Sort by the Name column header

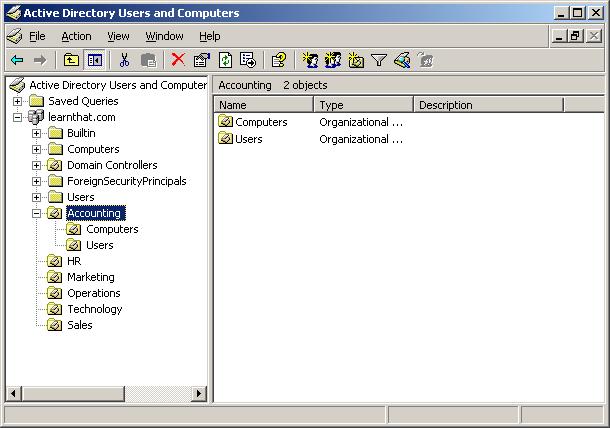pos(263,105)
